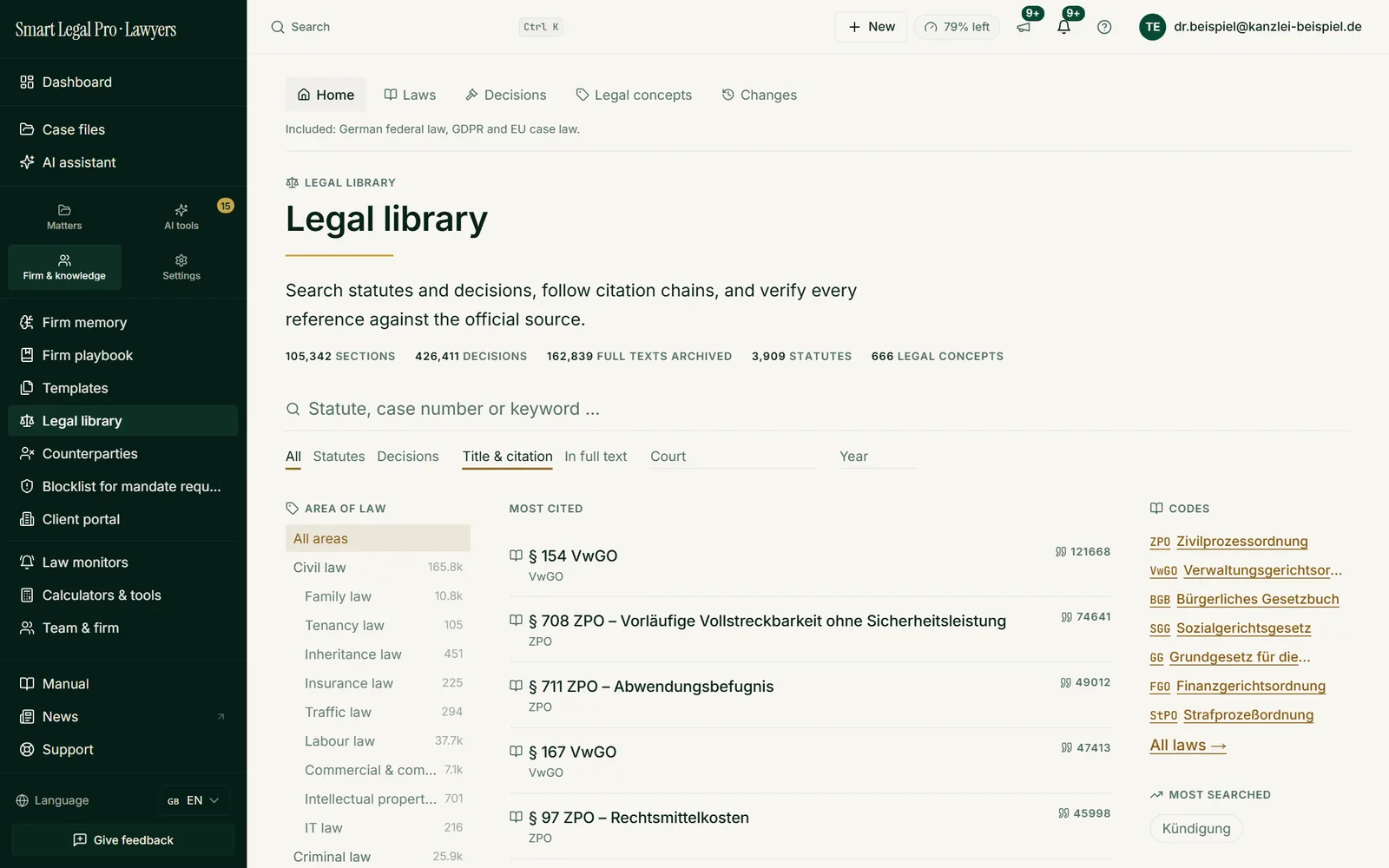Open the notifications bell

[x=1064, y=27]
